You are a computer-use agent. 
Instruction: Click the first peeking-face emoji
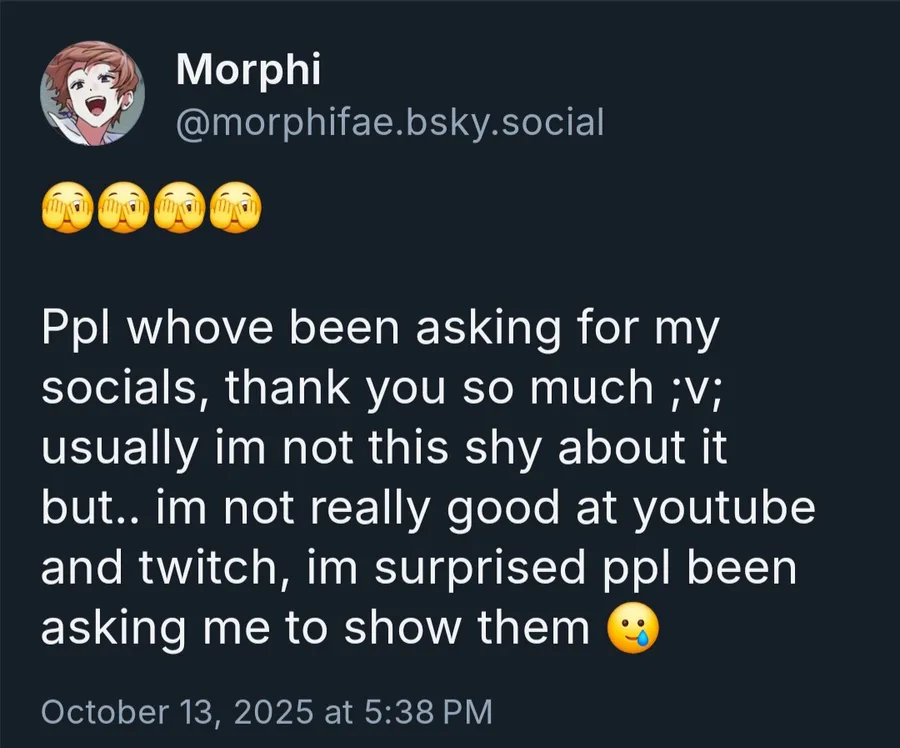click(66, 208)
